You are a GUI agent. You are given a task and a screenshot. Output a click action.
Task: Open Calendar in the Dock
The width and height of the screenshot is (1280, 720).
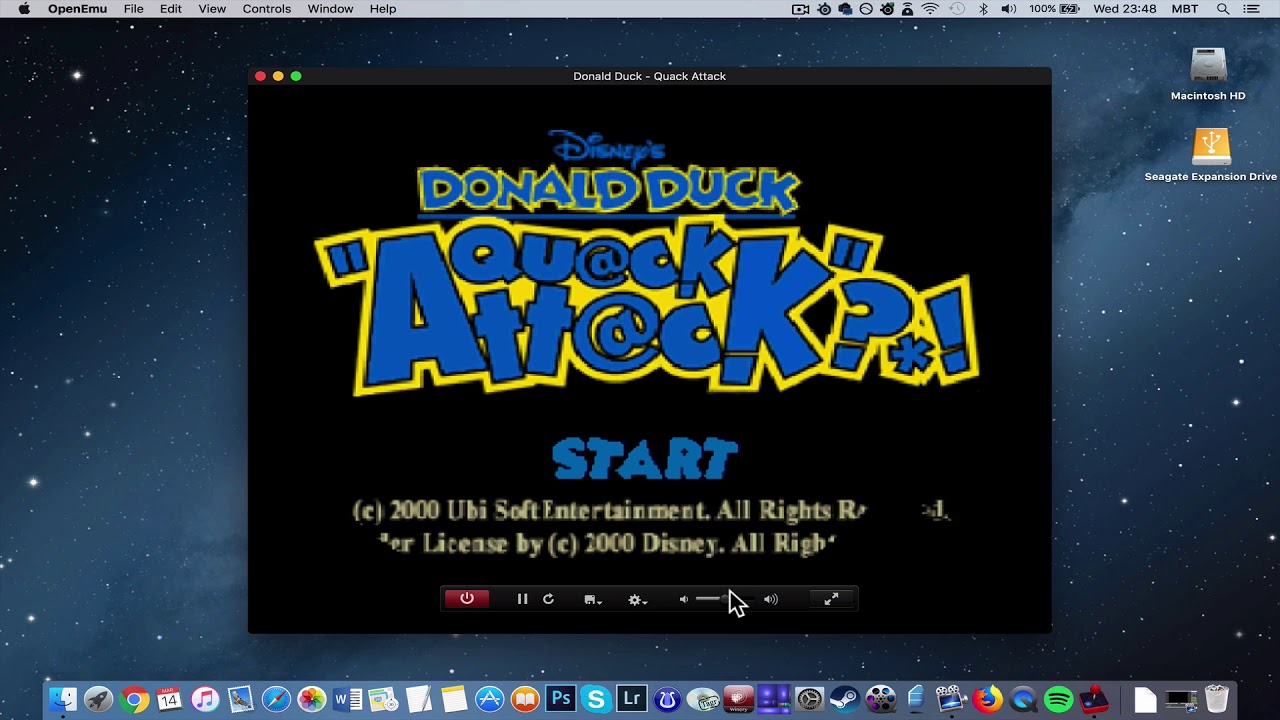click(x=169, y=699)
